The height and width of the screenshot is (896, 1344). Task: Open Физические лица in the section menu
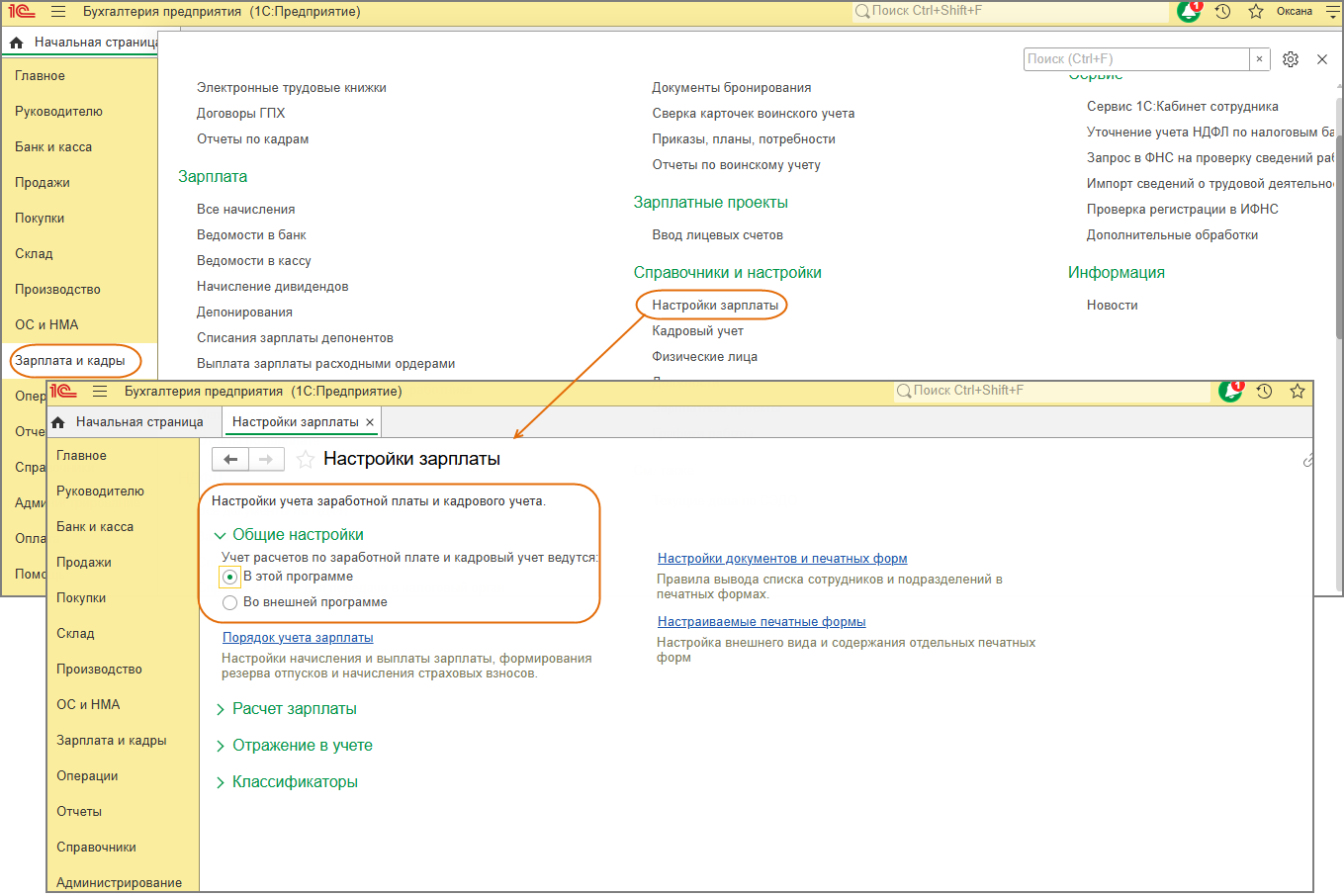tap(704, 357)
